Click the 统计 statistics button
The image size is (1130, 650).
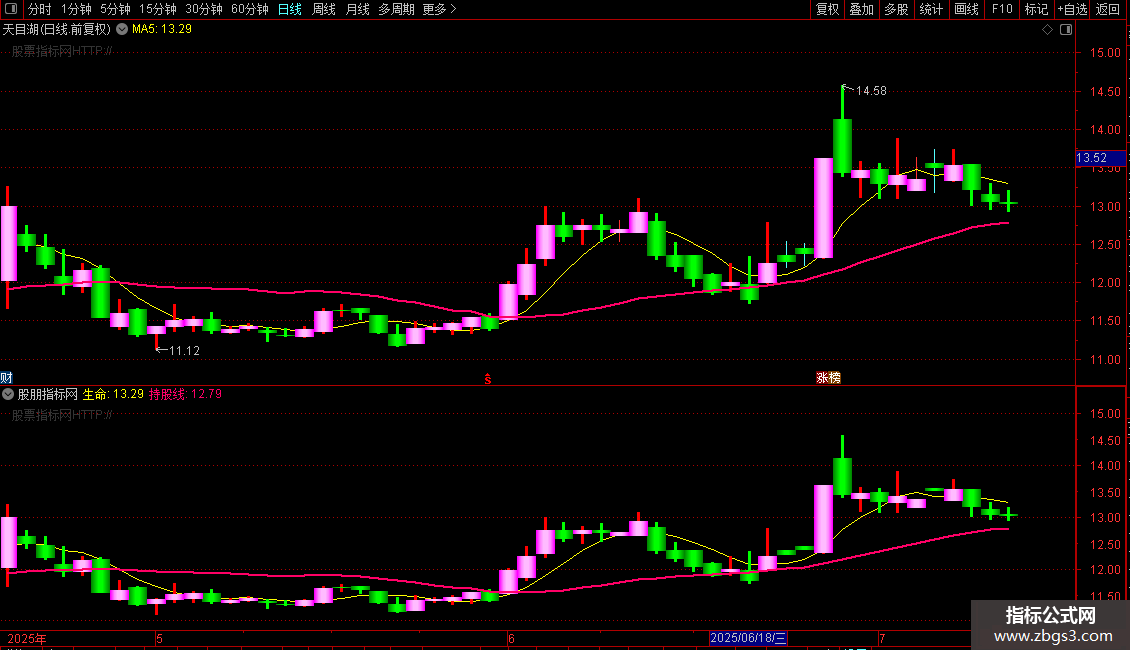931,9
